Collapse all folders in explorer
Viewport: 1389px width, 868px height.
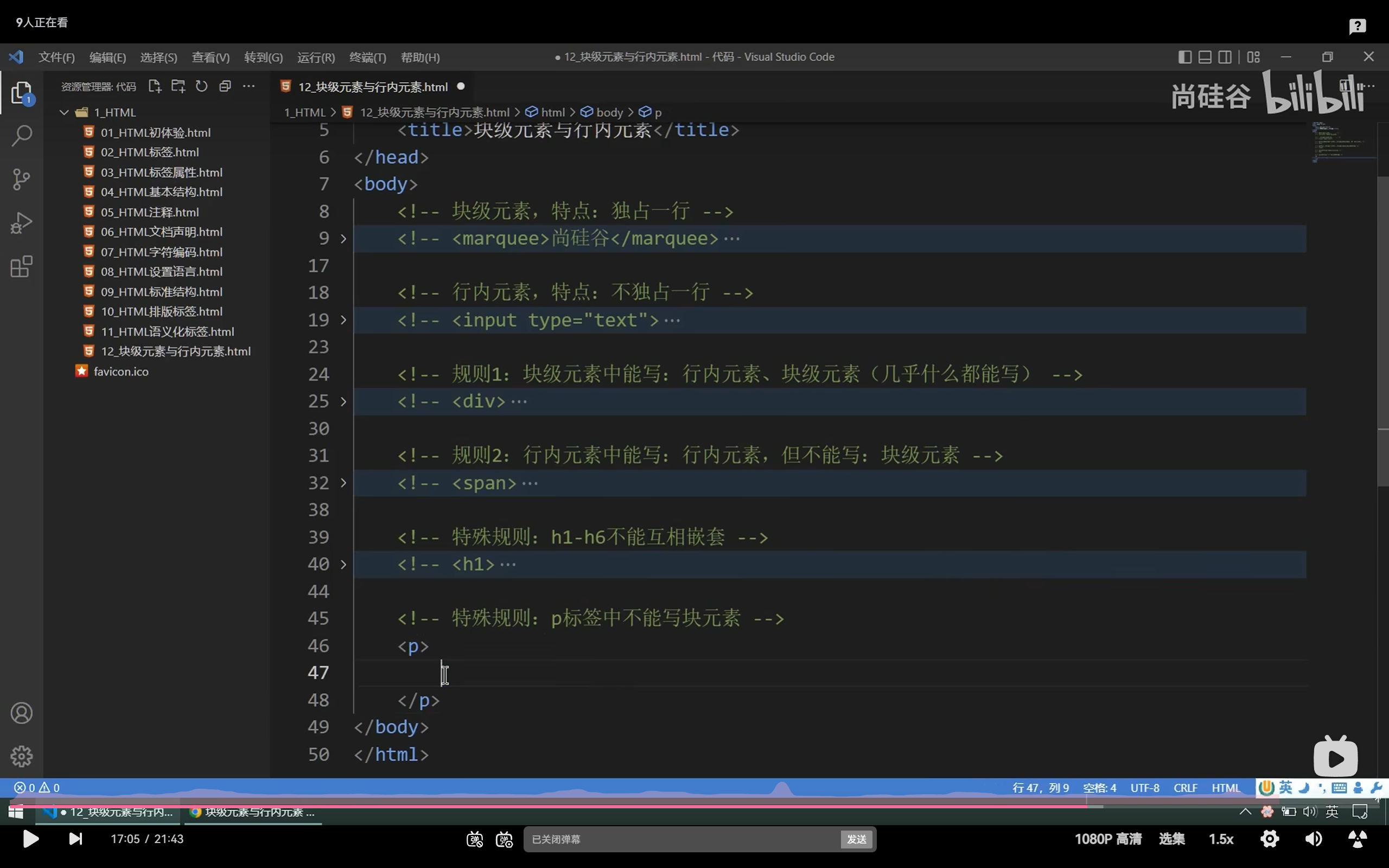[225, 86]
